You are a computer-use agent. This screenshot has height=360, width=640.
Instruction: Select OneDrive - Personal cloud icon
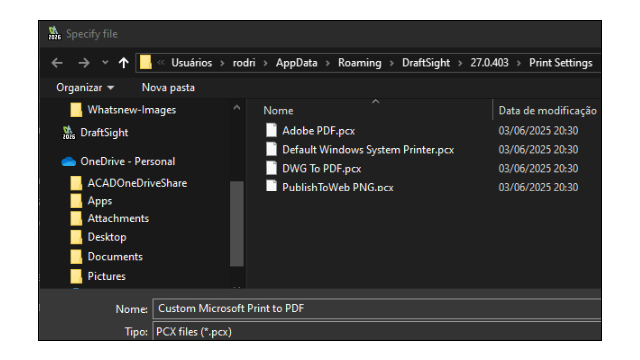[x=69, y=162]
